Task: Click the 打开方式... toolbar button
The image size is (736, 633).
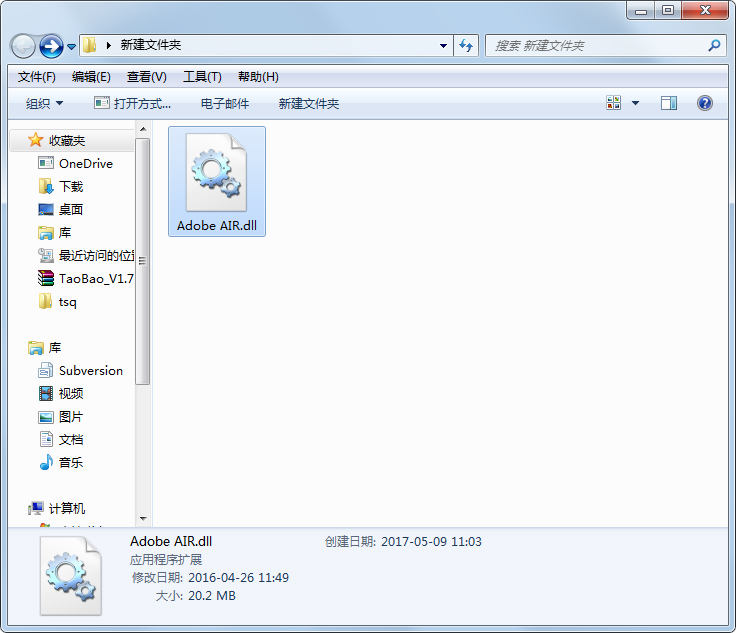Action: [132, 103]
